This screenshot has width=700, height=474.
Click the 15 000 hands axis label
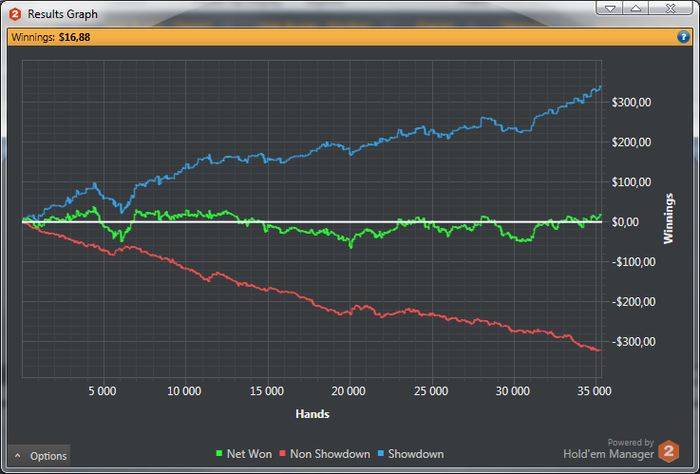[267, 391]
